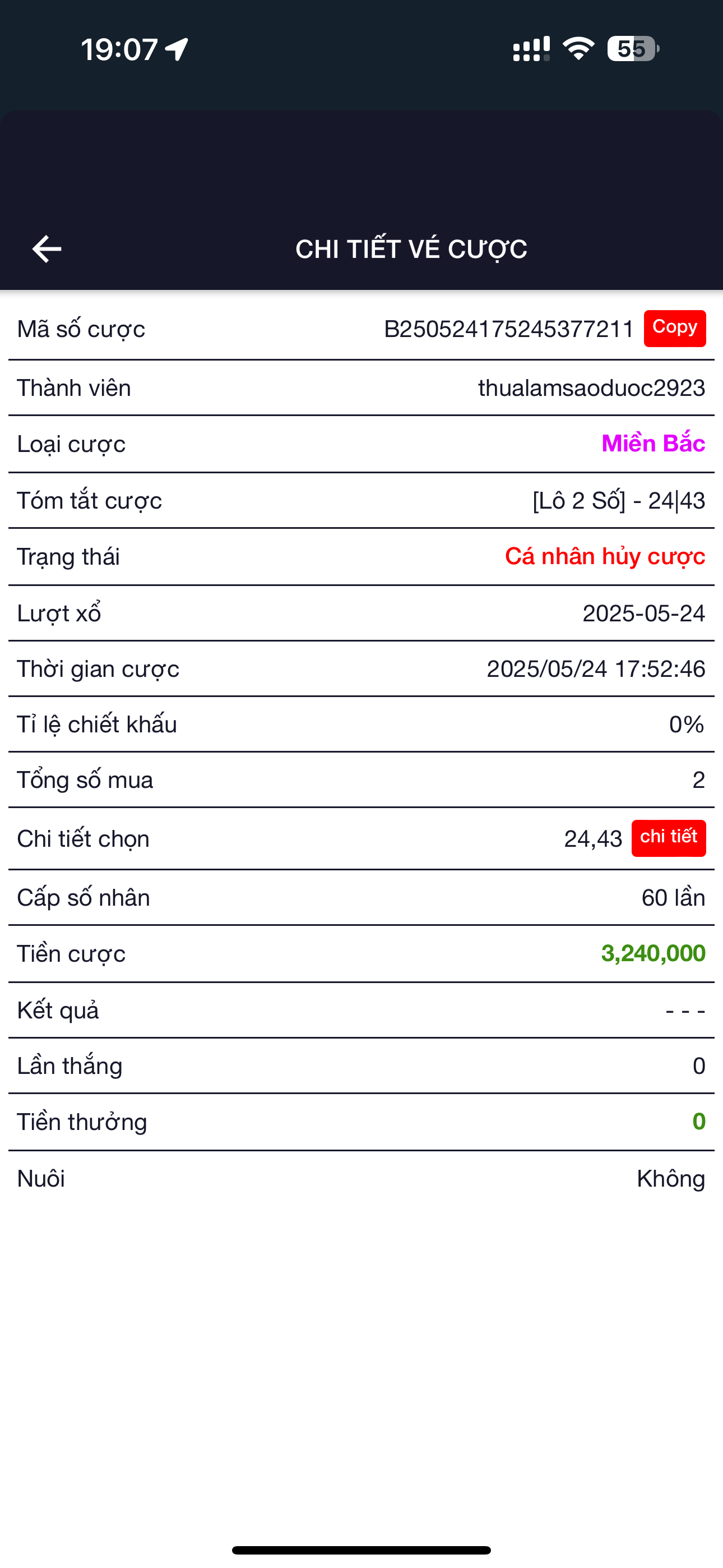723x1568 pixels.
Task: Tap the draw date 2025-05-24
Action: 644,613
